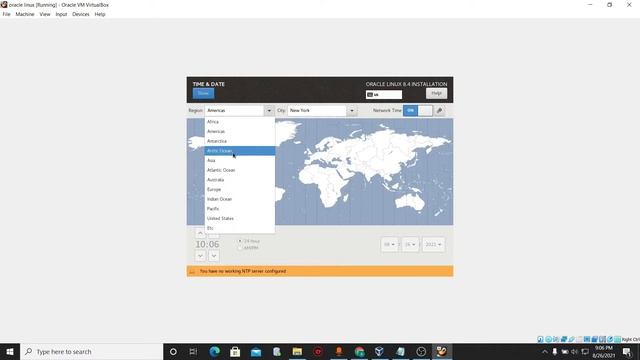Choose Indian Ocean in the Region list
Screen dimensions: 640x360
tap(240, 199)
